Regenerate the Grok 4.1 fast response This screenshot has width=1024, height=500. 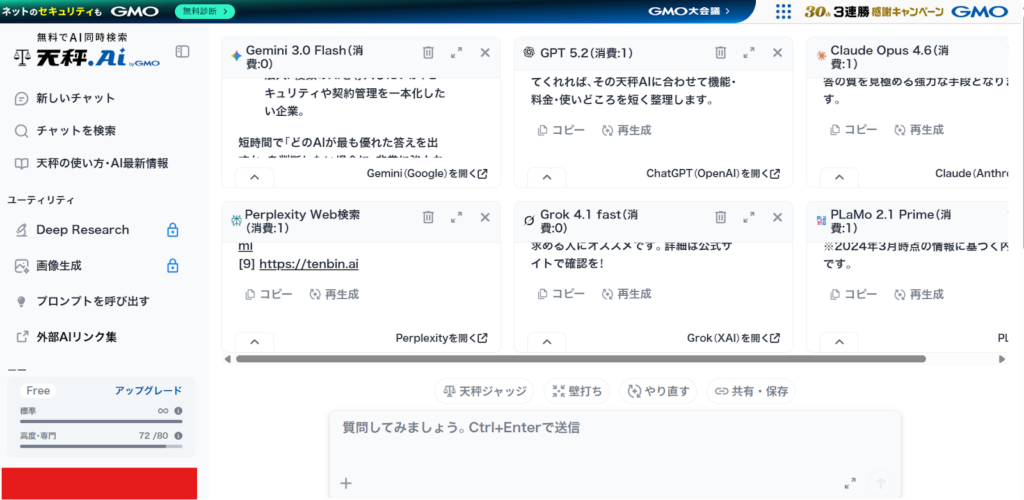(x=626, y=294)
